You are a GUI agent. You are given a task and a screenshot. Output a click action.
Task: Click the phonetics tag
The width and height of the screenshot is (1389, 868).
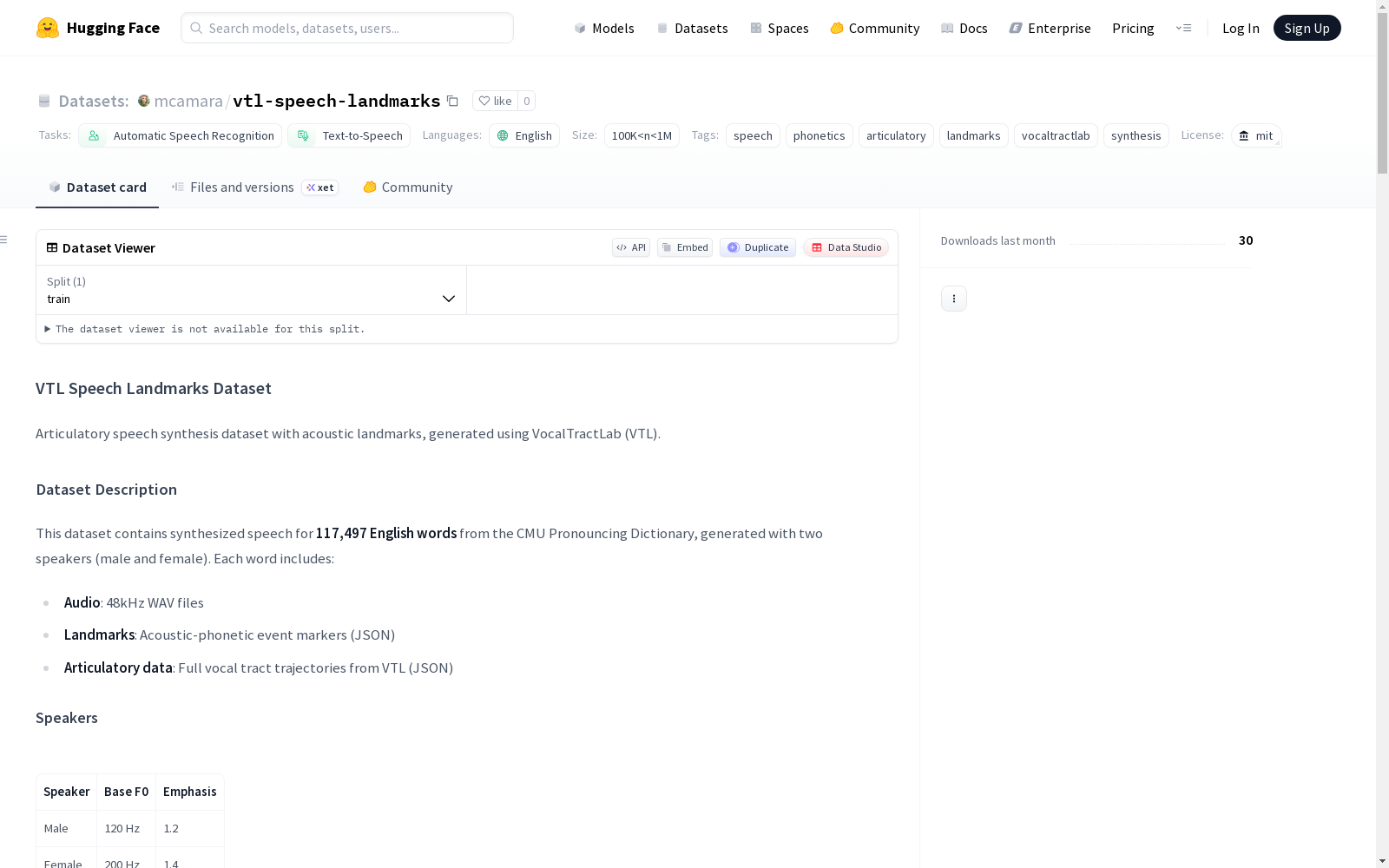[819, 135]
